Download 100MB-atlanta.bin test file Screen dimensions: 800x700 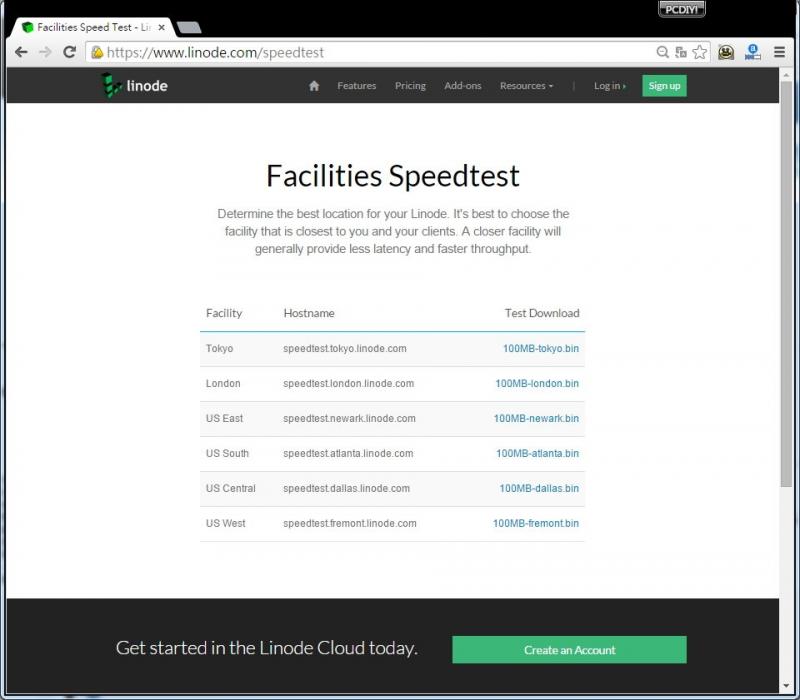click(538, 453)
